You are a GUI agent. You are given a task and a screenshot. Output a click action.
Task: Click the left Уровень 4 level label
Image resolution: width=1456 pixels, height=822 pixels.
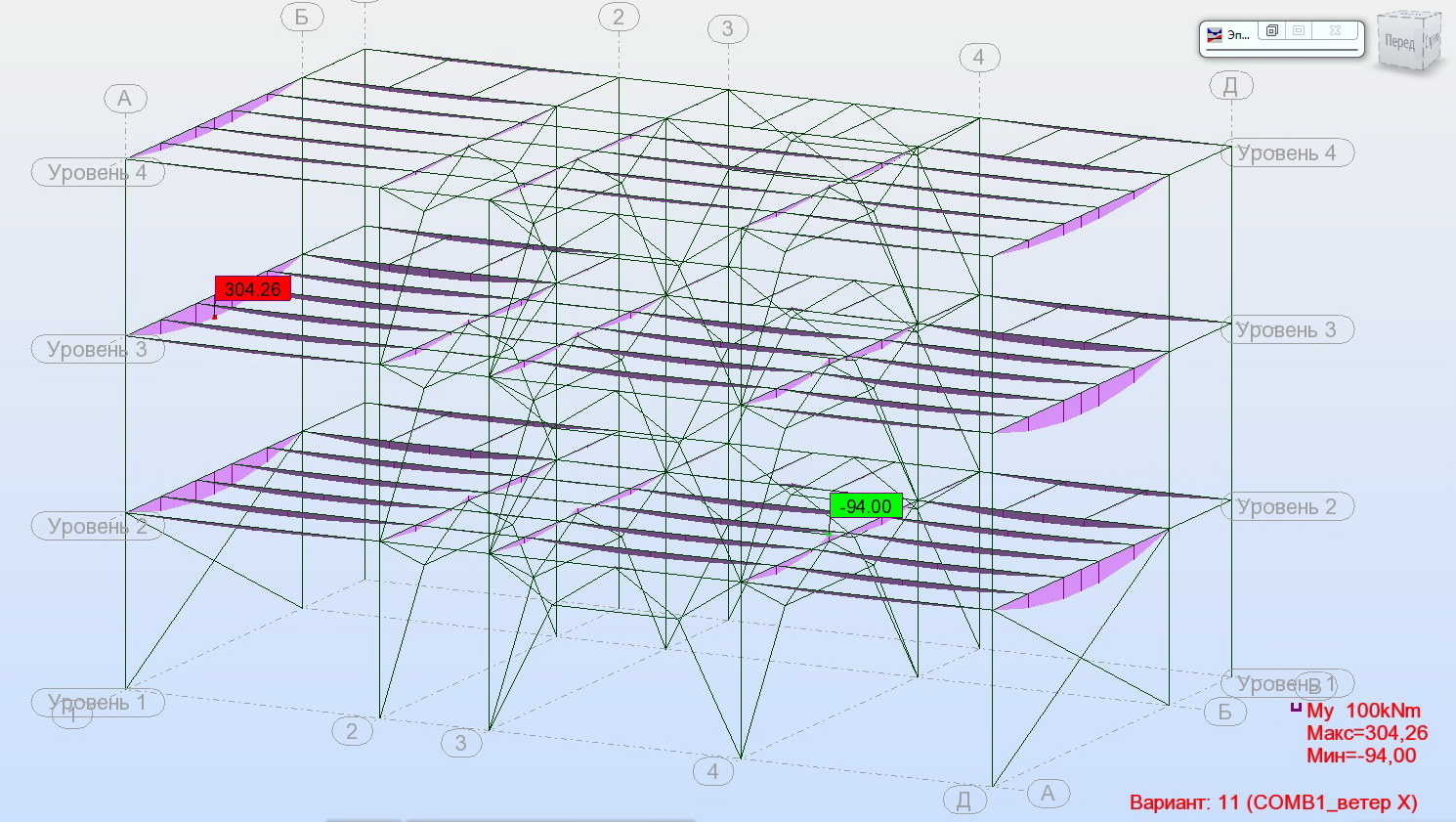coord(98,173)
